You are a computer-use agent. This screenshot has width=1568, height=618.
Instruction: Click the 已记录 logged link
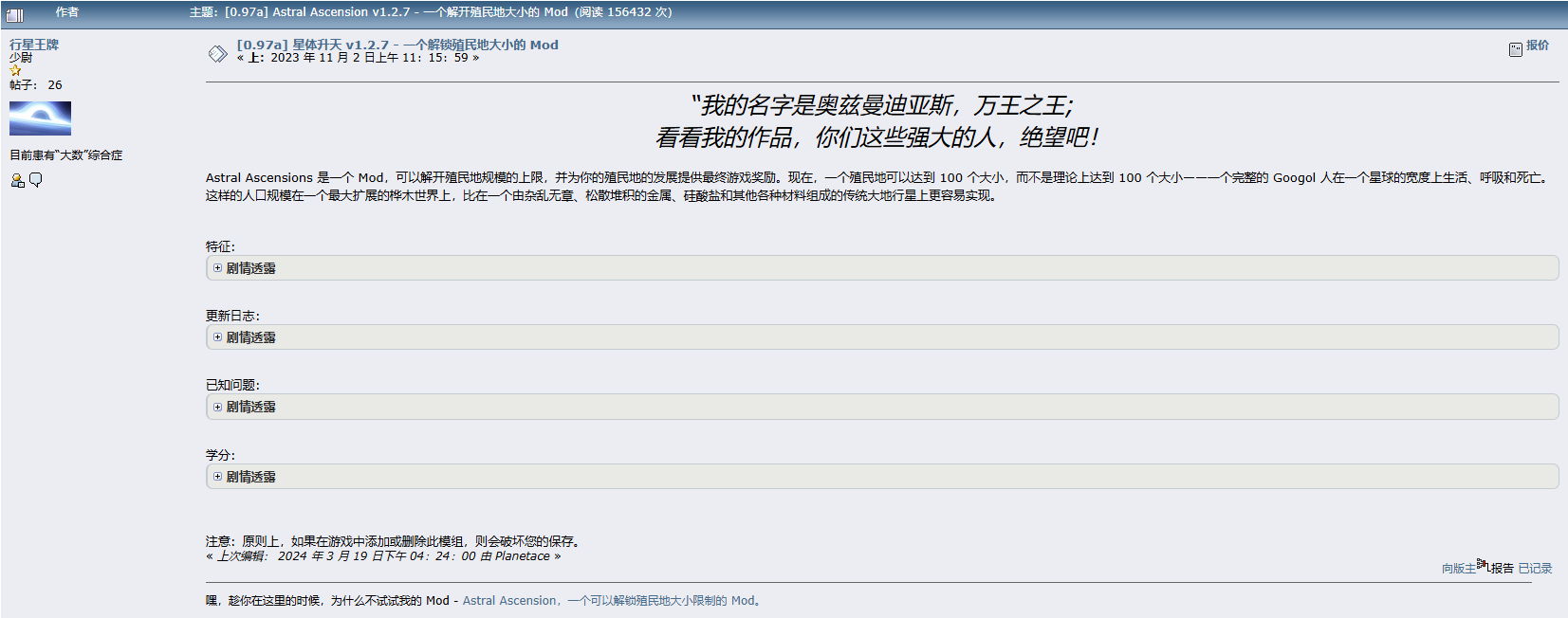pos(1535,569)
